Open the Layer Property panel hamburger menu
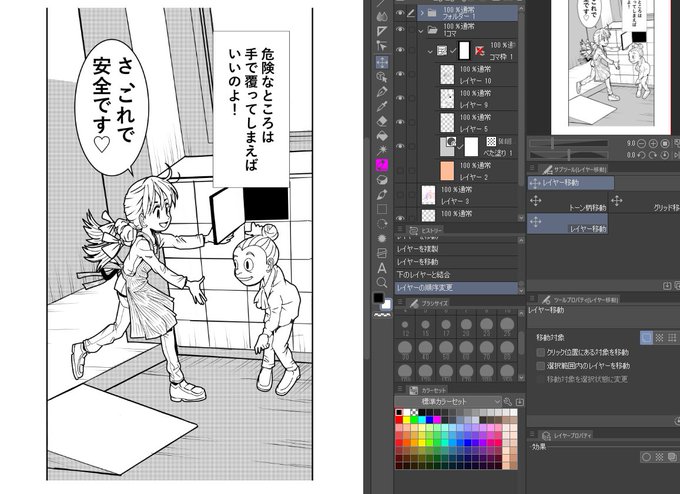680x494 pixels. pyautogui.click(x=533, y=434)
